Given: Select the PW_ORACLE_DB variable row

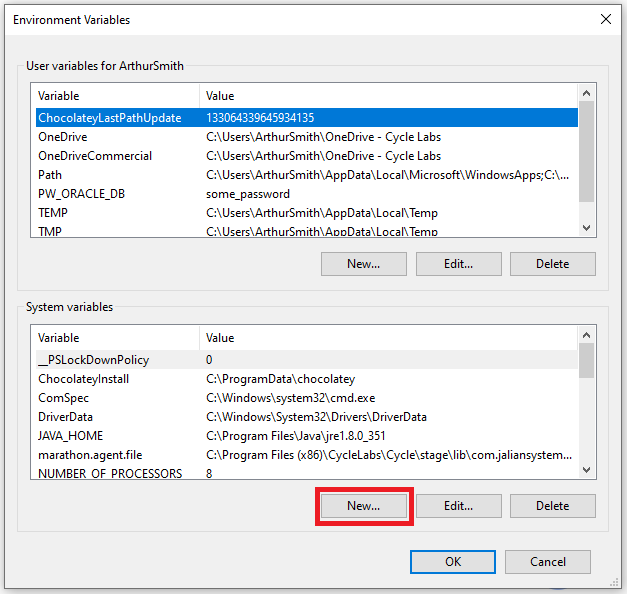Looking at the screenshot, I should (x=307, y=194).
